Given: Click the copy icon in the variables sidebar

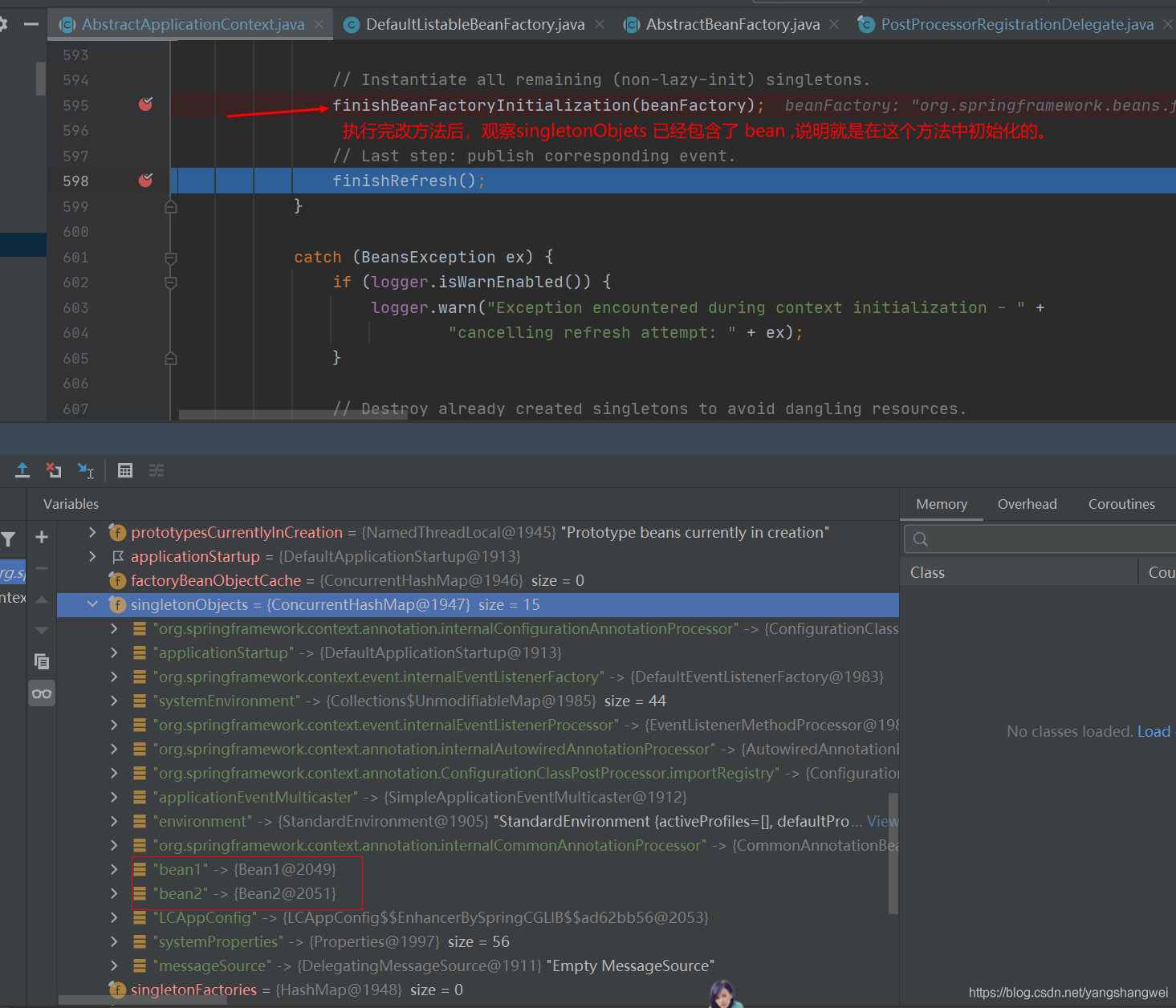Looking at the screenshot, I should [42, 661].
